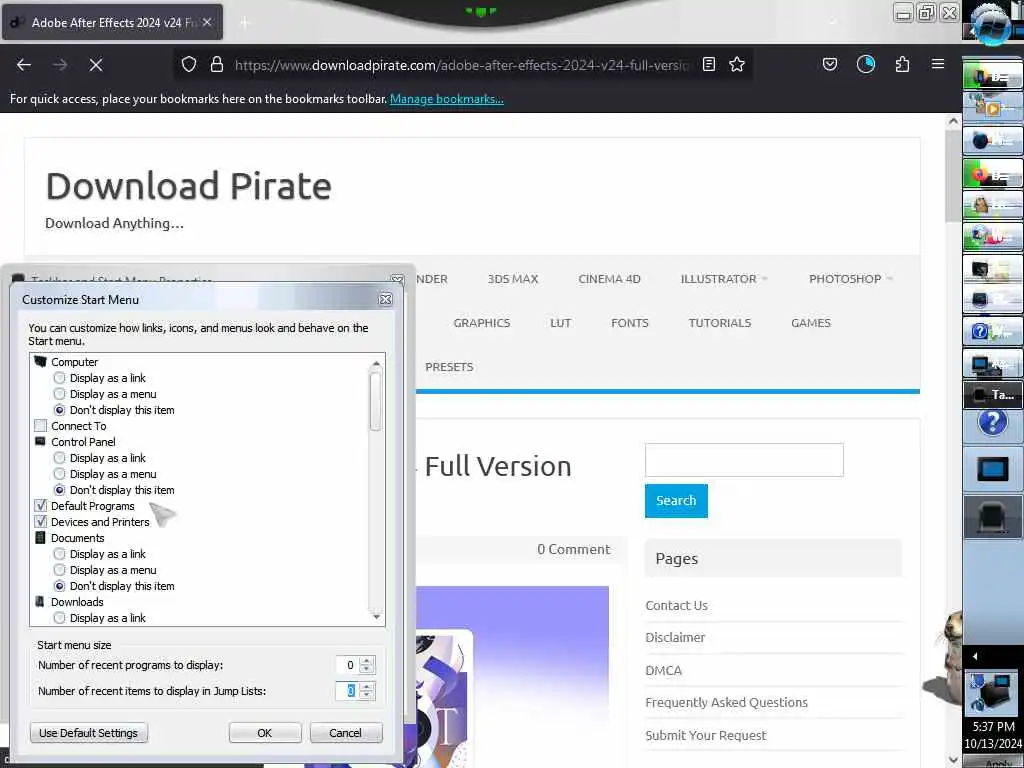Expand the PHOTOSHOP dropdown menu

(850, 279)
